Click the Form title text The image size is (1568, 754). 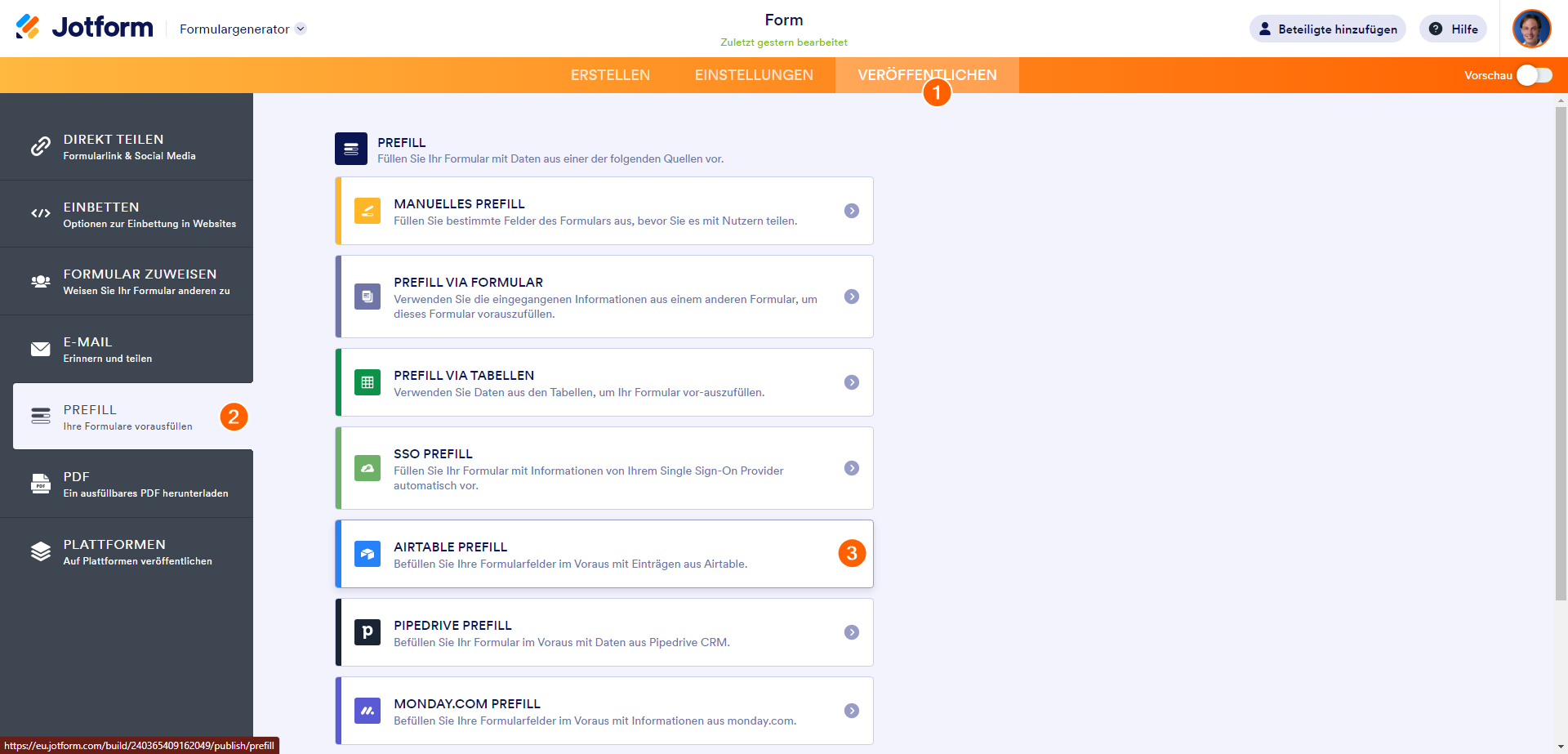(x=784, y=20)
